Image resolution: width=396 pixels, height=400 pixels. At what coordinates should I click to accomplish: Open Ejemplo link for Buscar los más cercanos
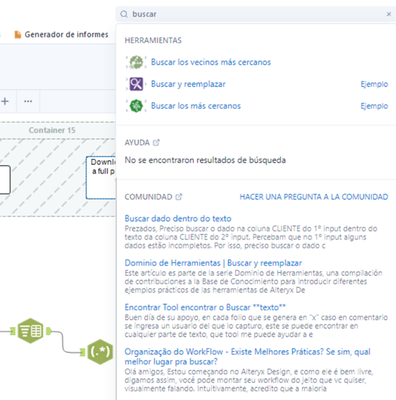click(374, 106)
